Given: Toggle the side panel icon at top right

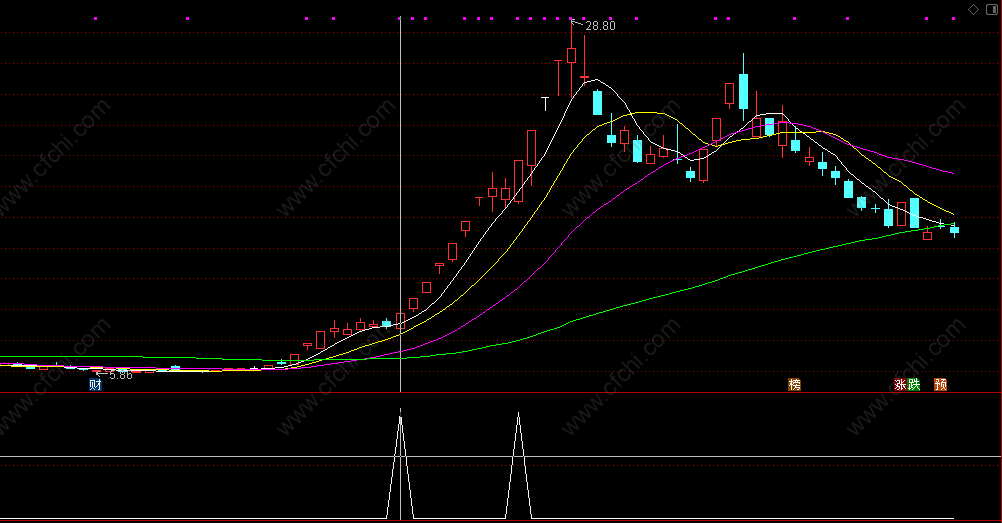Looking at the screenshot, I should pyautogui.click(x=992, y=9).
